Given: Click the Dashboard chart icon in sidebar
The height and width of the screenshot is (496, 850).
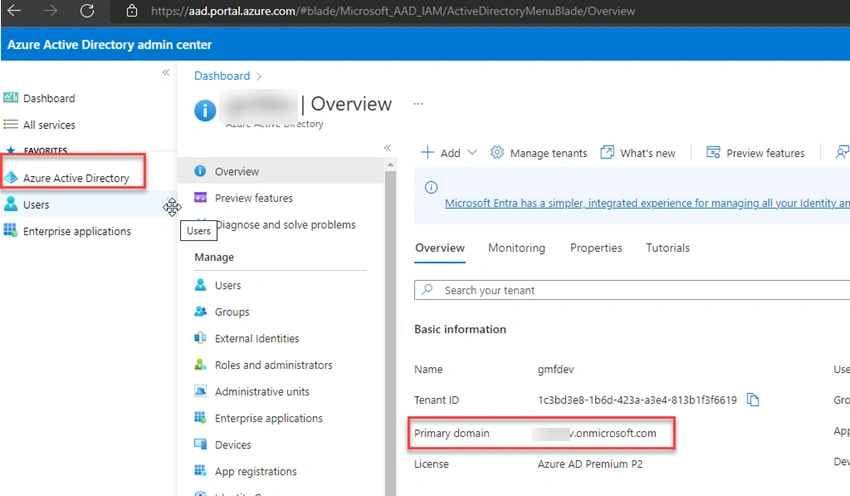Looking at the screenshot, I should [11, 97].
